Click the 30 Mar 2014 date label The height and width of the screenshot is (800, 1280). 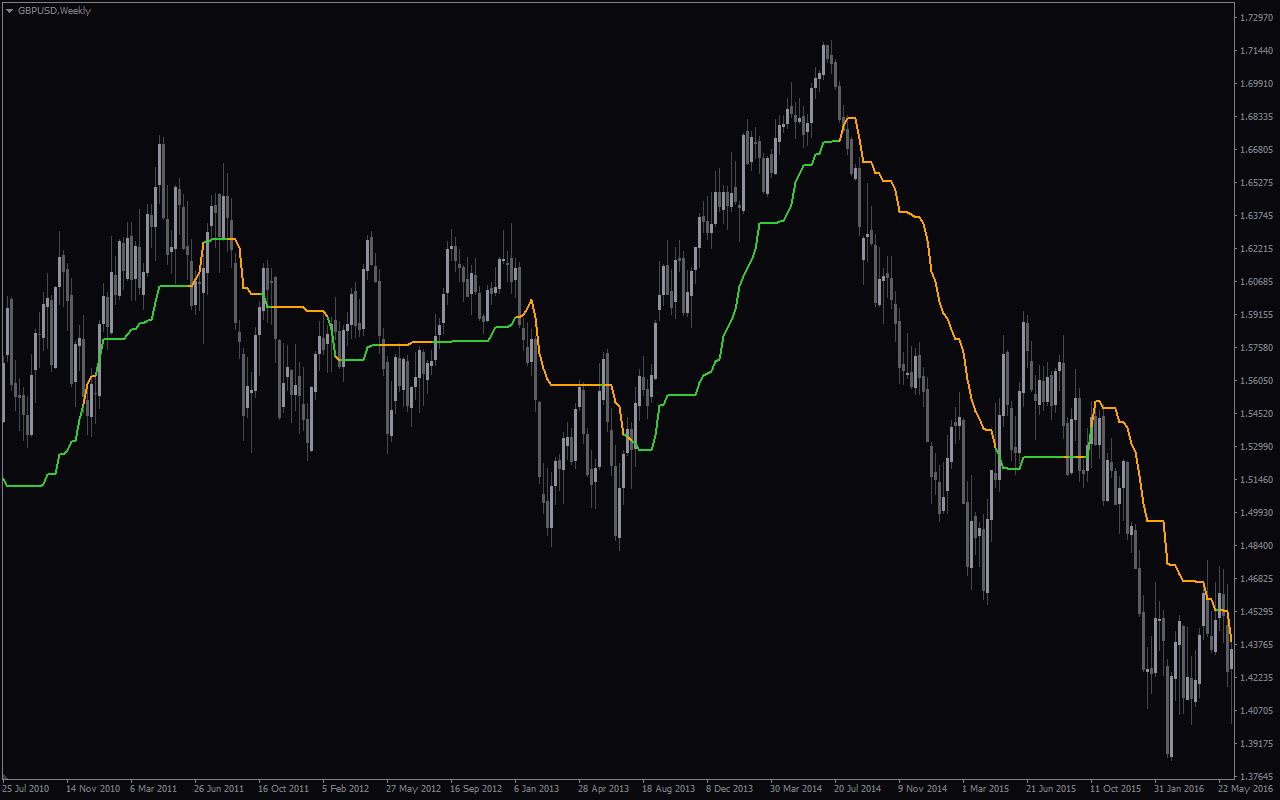pos(795,789)
